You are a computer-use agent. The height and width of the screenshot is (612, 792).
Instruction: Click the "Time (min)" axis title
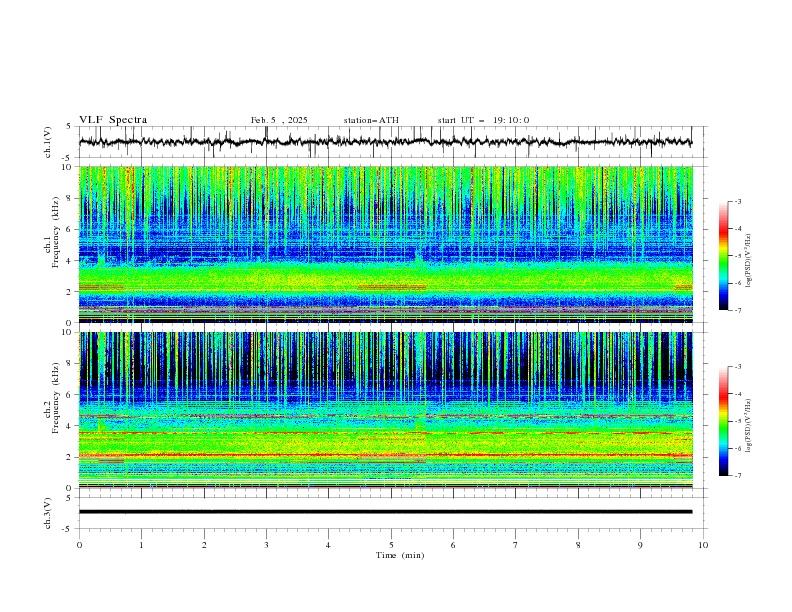400,555
